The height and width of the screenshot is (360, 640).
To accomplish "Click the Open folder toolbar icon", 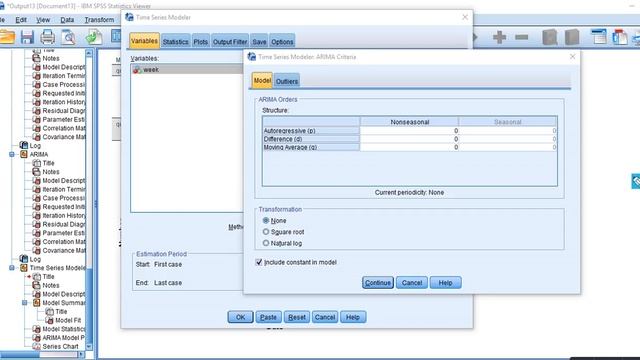I will tap(7, 37).
